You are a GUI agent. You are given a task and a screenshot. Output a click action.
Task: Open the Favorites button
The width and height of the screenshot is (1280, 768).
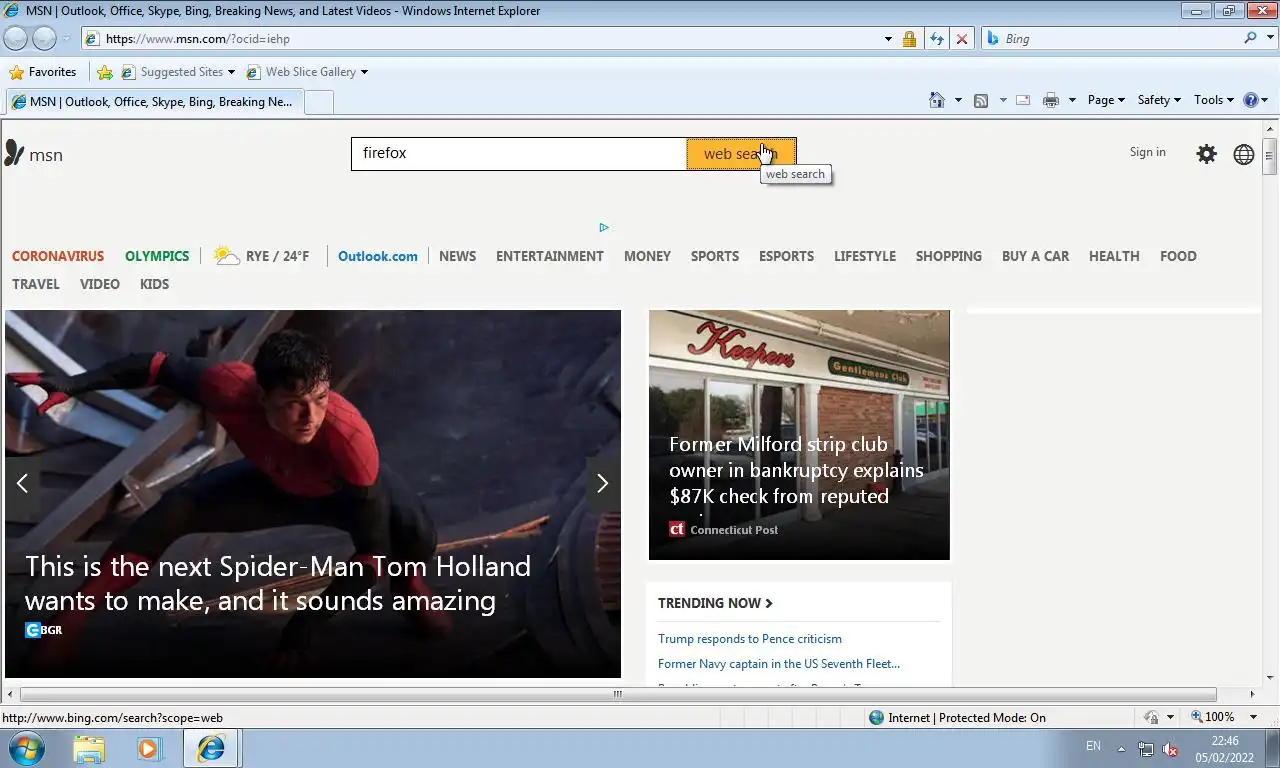(42, 72)
